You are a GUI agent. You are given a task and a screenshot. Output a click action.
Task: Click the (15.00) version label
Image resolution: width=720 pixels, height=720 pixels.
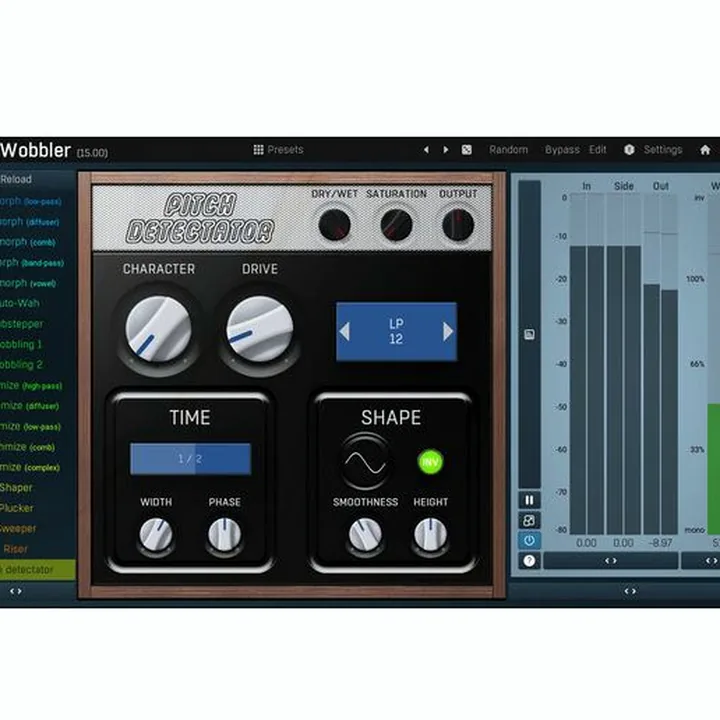pos(92,153)
